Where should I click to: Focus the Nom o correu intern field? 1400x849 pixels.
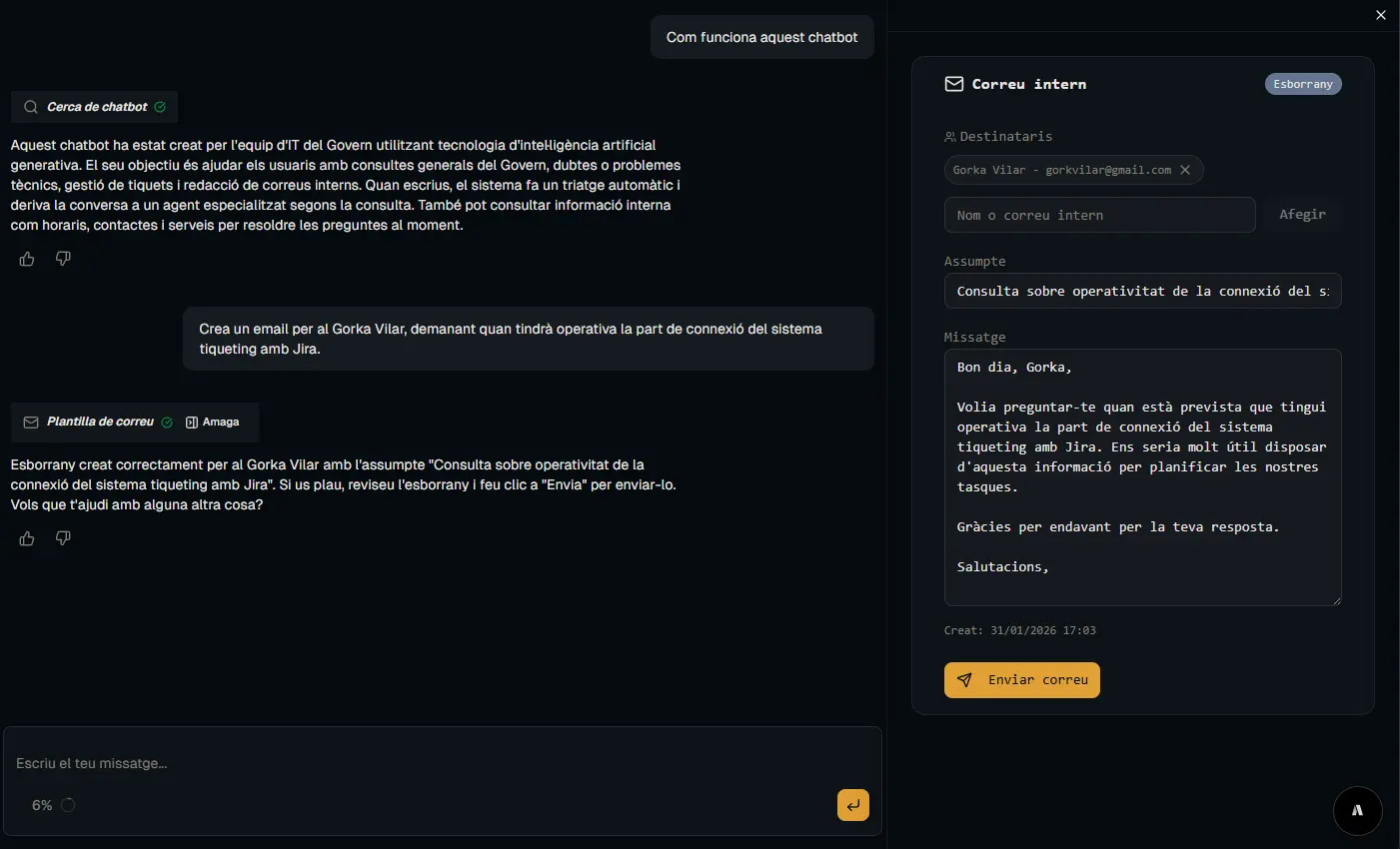[x=1099, y=215]
